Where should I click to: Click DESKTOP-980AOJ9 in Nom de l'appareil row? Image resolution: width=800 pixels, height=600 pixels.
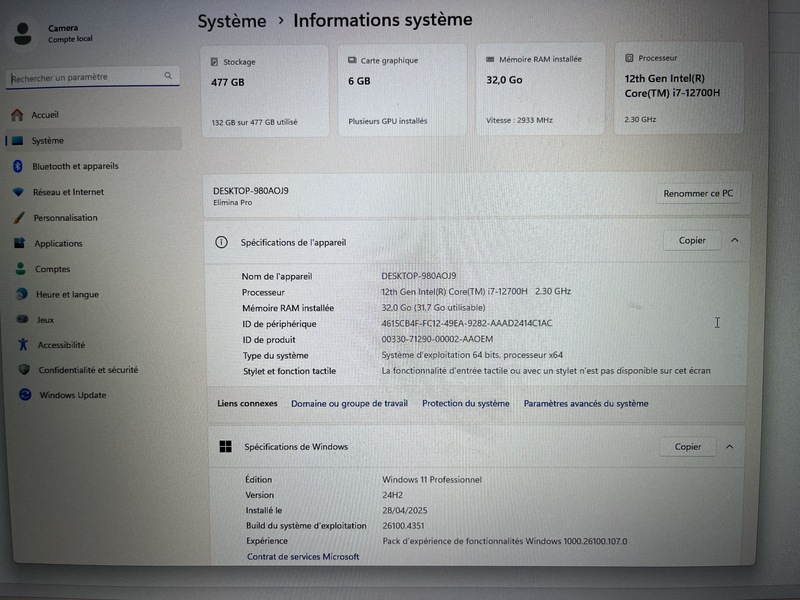(419, 276)
